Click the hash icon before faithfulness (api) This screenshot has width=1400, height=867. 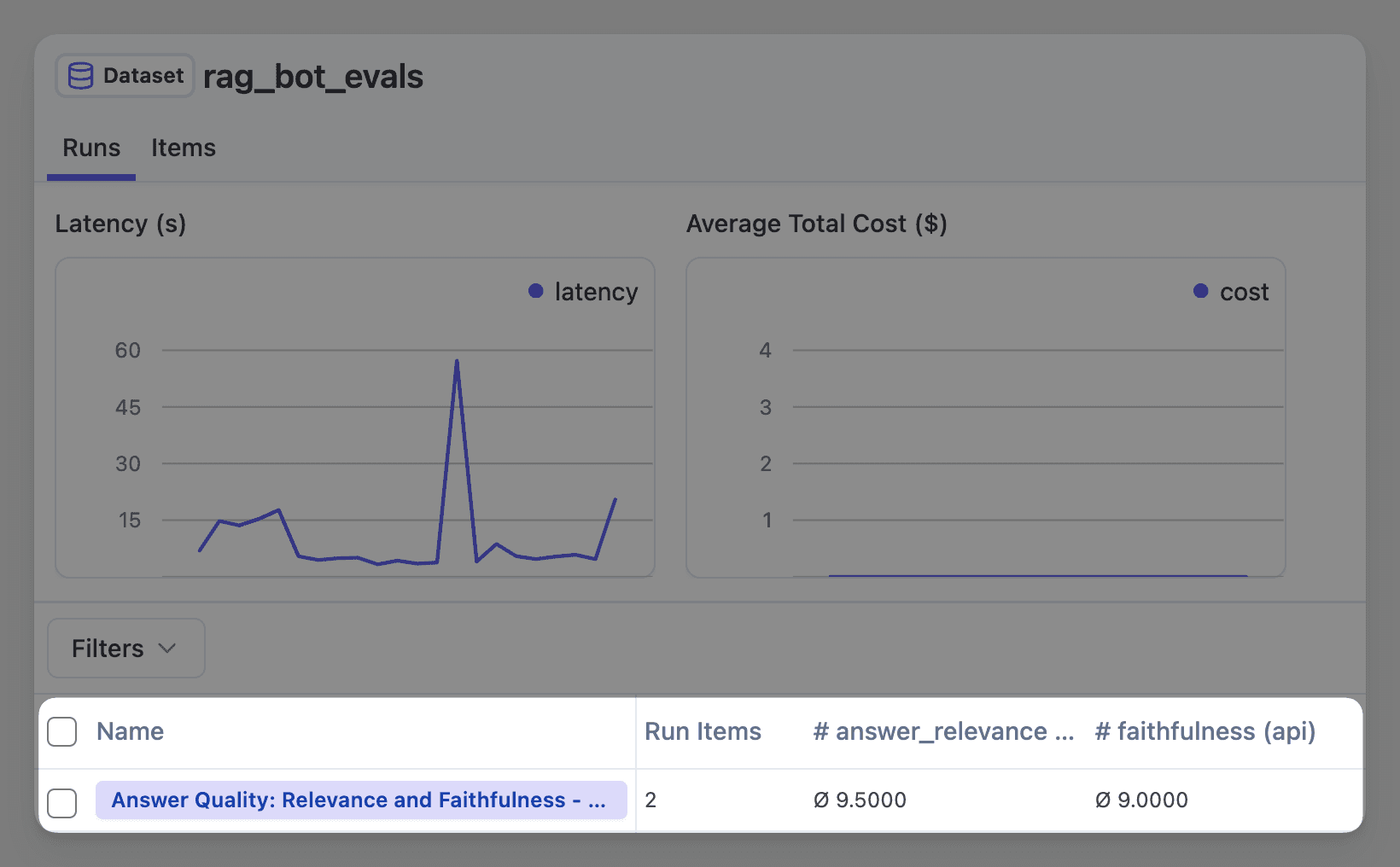click(1102, 731)
